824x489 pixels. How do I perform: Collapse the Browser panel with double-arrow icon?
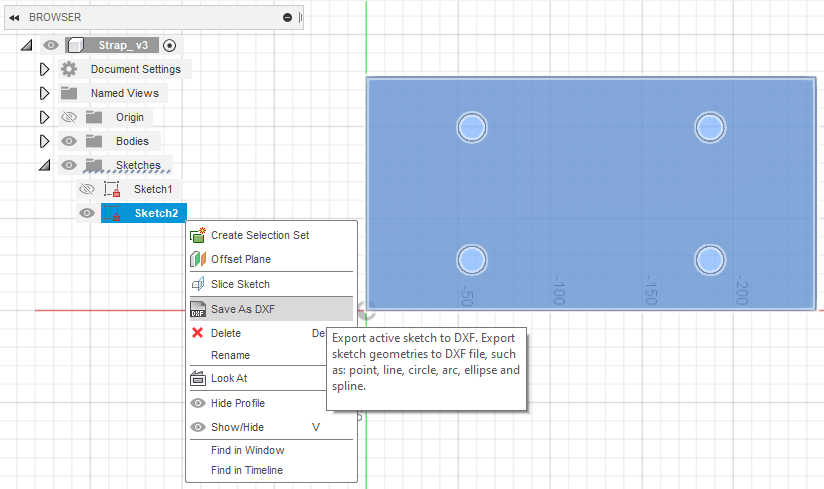click(x=14, y=18)
